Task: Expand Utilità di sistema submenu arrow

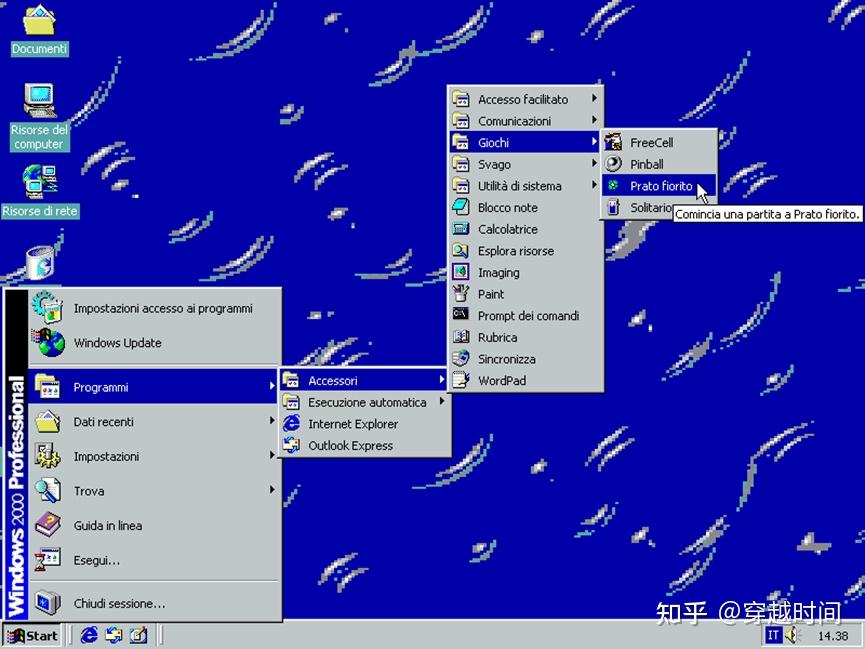Action: (594, 185)
